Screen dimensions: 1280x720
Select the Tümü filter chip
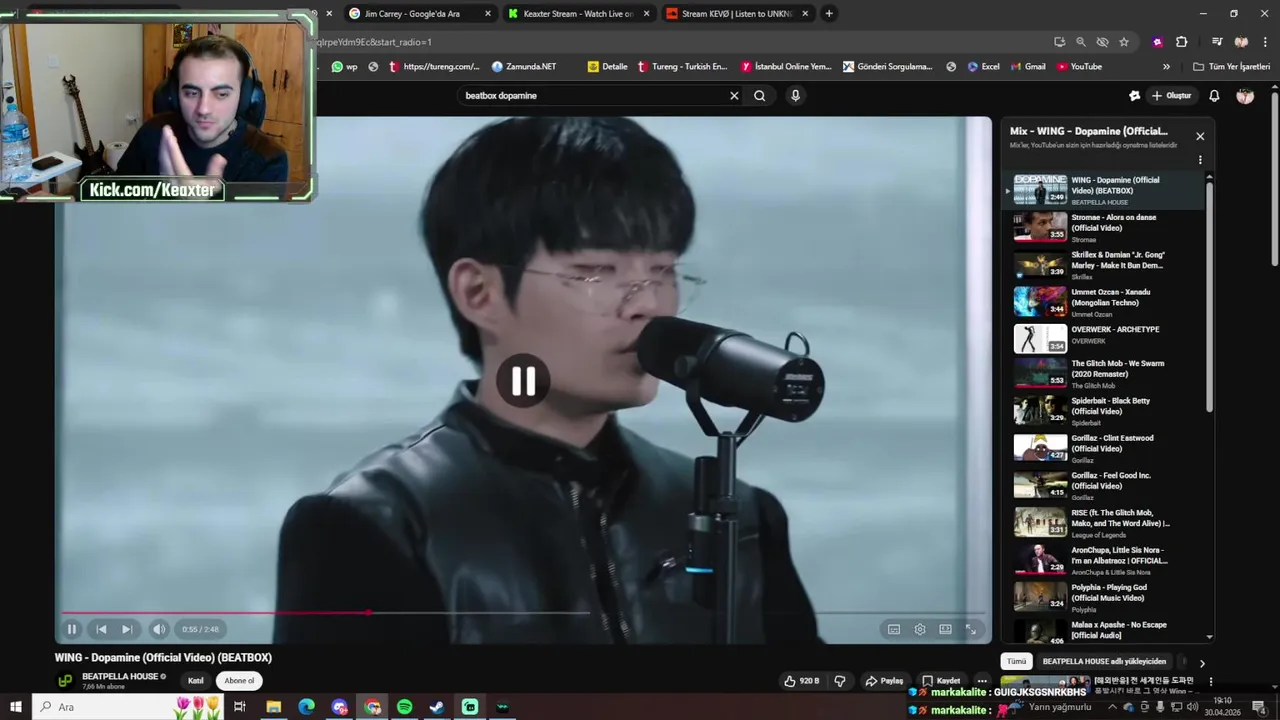[1016, 662]
